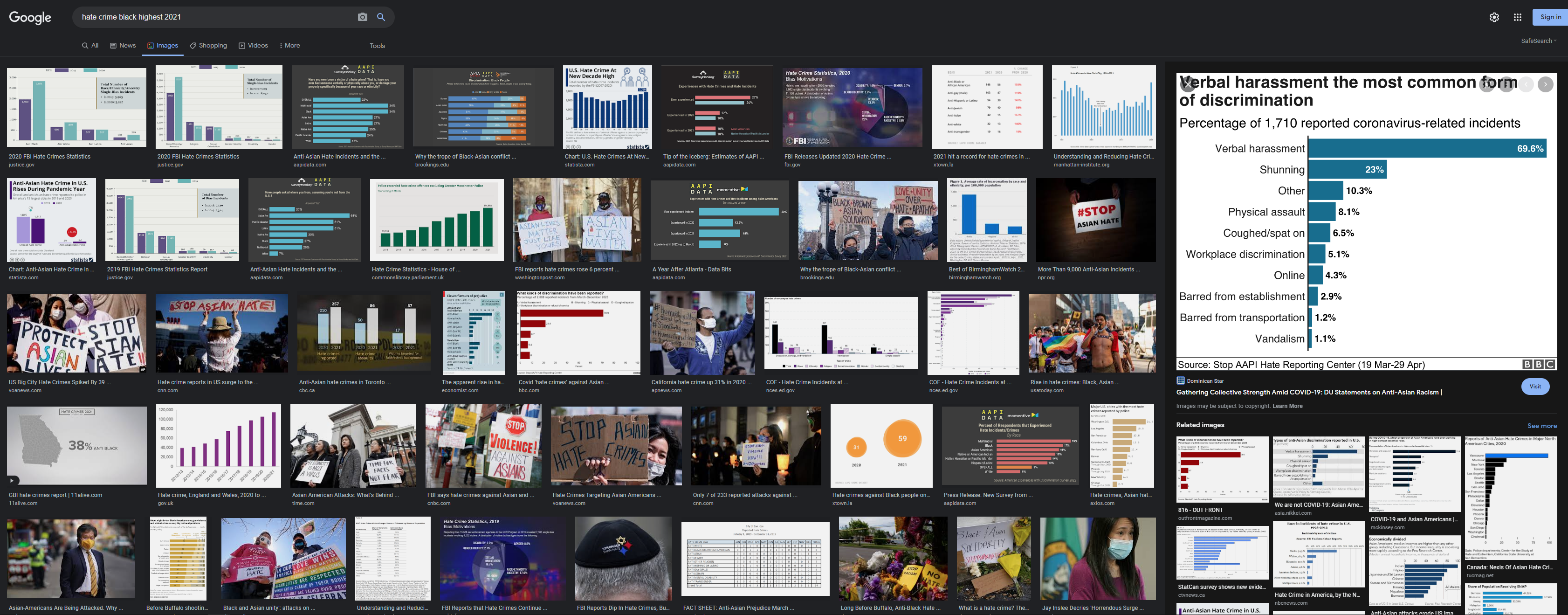Go to next image in preview panel
The width and height of the screenshot is (1568, 615).
tap(1546, 85)
